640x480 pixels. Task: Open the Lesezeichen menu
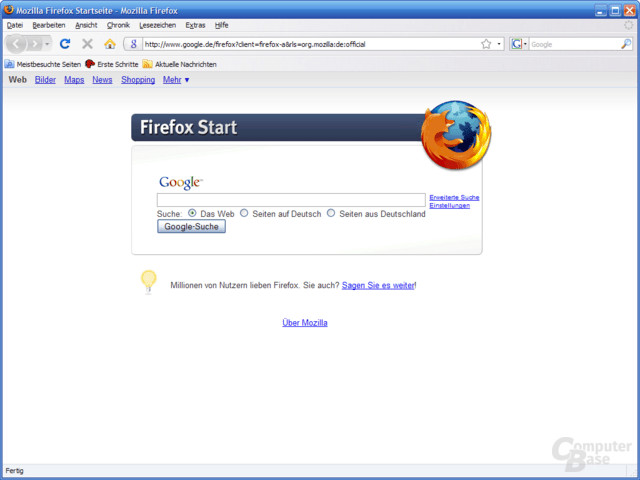click(x=158, y=25)
